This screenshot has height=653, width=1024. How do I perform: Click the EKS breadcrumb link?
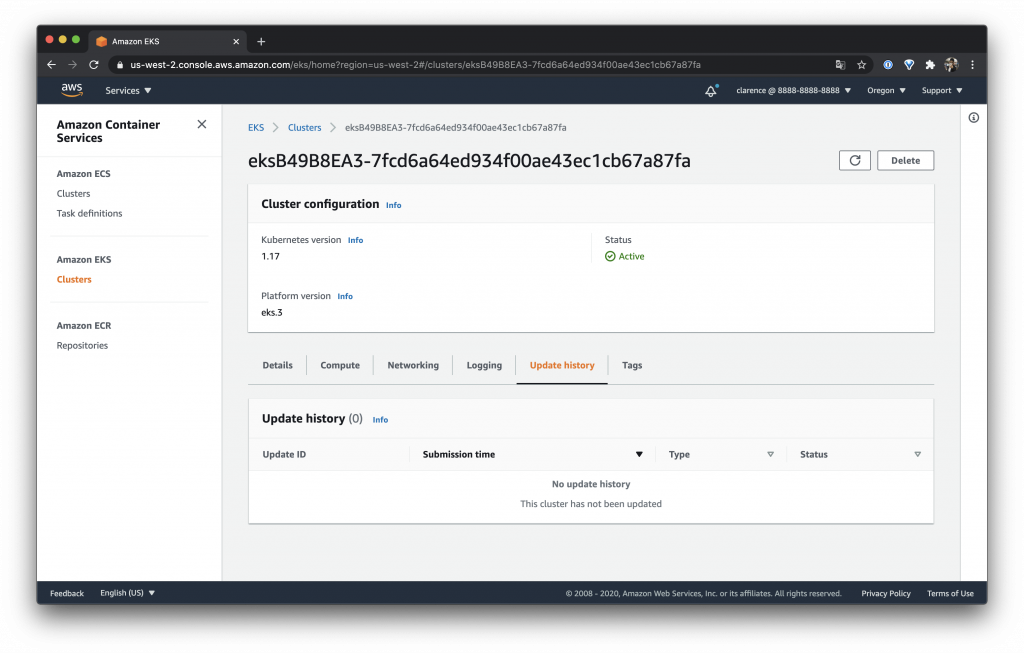(x=256, y=127)
